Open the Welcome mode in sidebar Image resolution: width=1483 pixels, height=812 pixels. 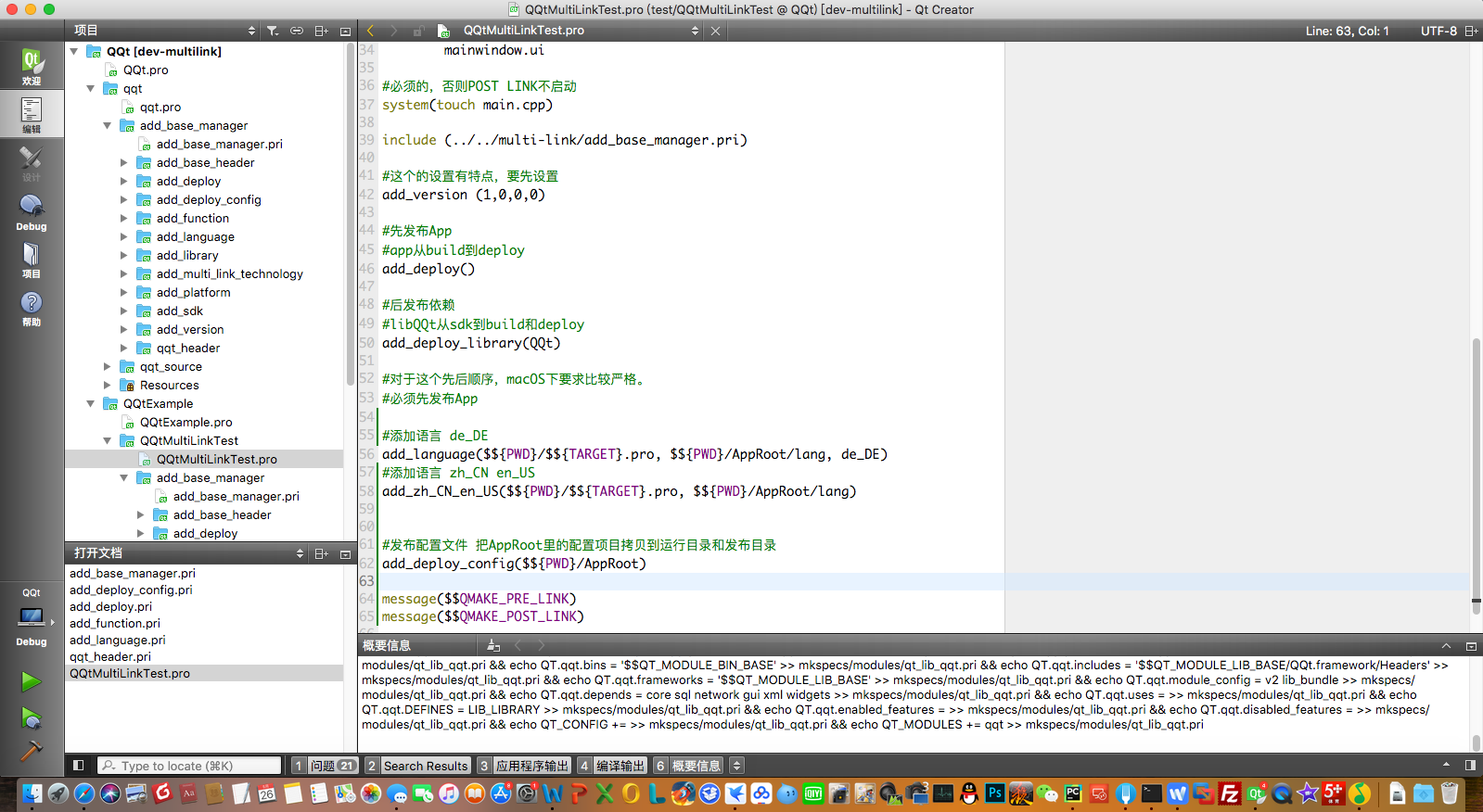click(x=32, y=66)
